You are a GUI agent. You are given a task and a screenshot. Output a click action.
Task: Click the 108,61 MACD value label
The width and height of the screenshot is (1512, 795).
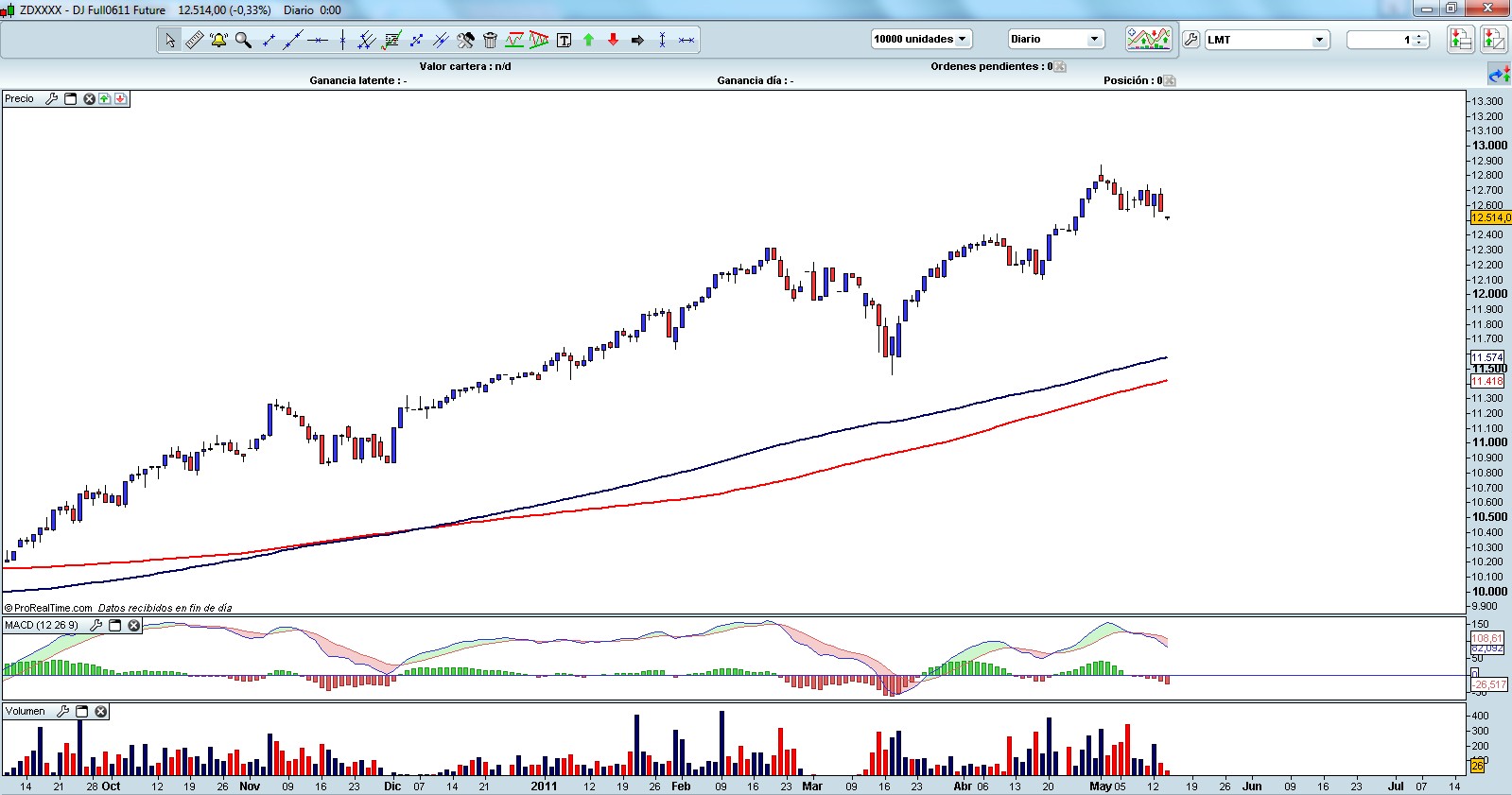point(1487,638)
